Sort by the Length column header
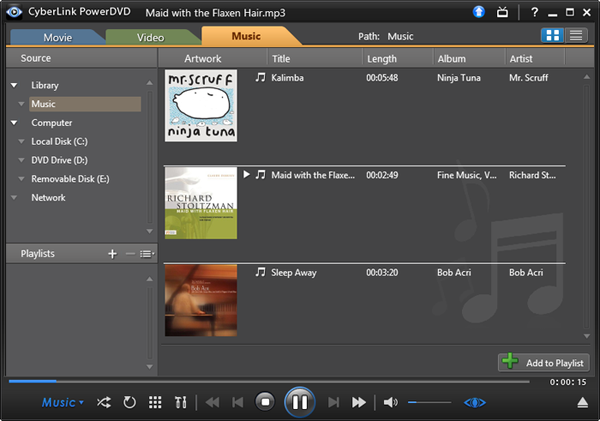 (398, 59)
